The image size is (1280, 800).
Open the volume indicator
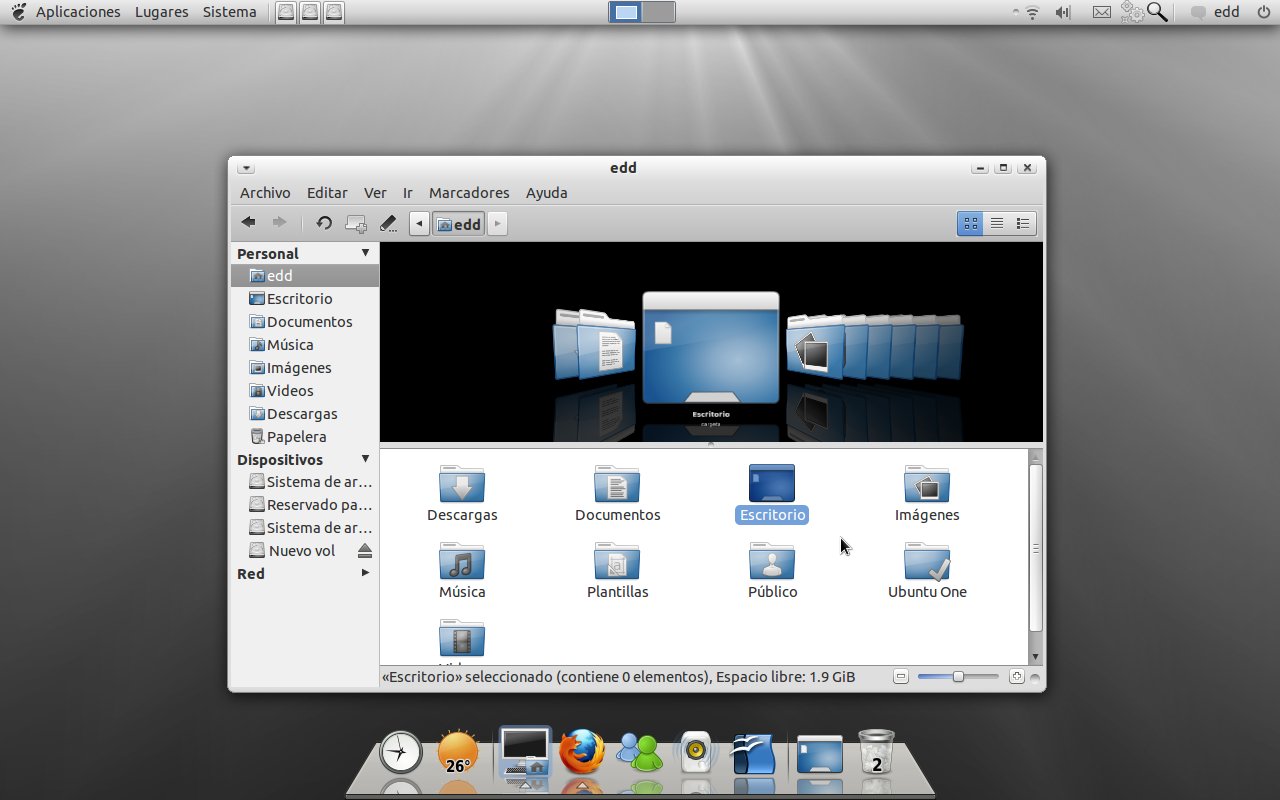(1062, 12)
